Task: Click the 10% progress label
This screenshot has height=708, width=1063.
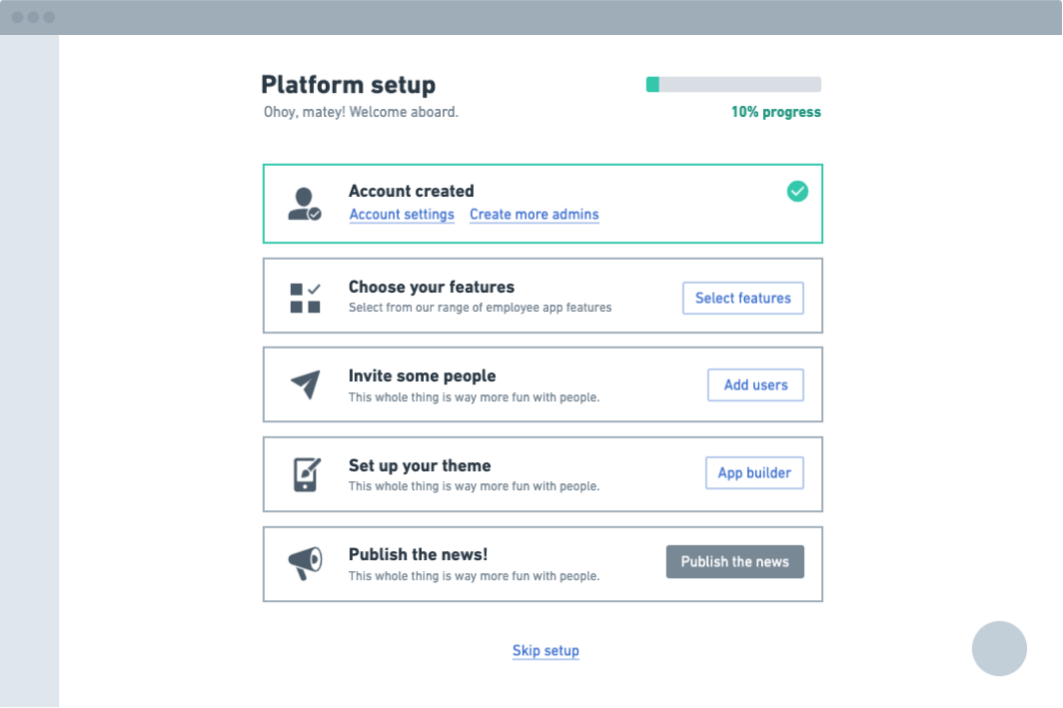Action: (x=776, y=112)
